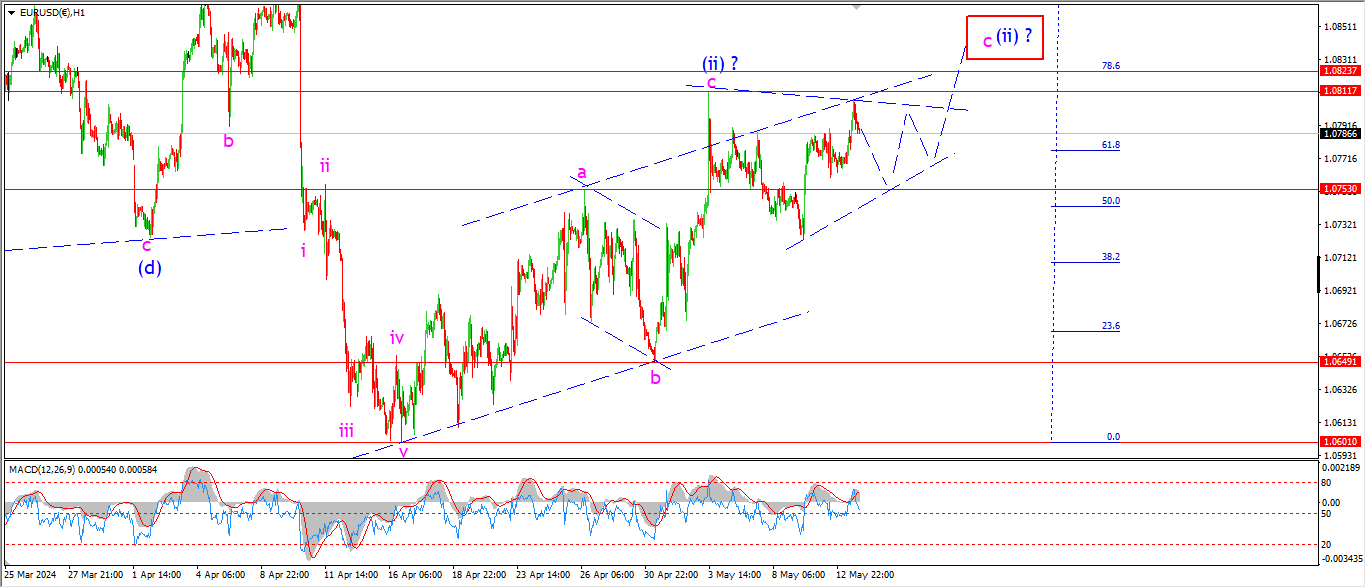1366x588 pixels.
Task: Select the 61.8 Fibonacci level label
Action: (x=1110, y=145)
